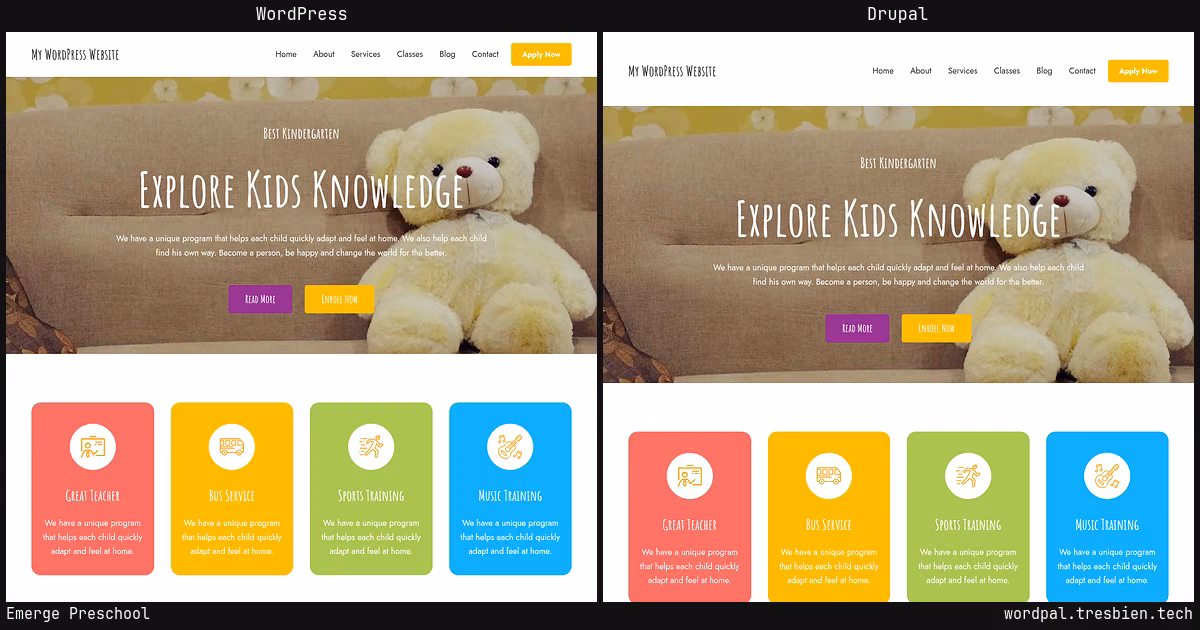Image resolution: width=1200 pixels, height=630 pixels.
Task: Click Great Teacher card description in WordPress panel
Action: (x=92, y=537)
